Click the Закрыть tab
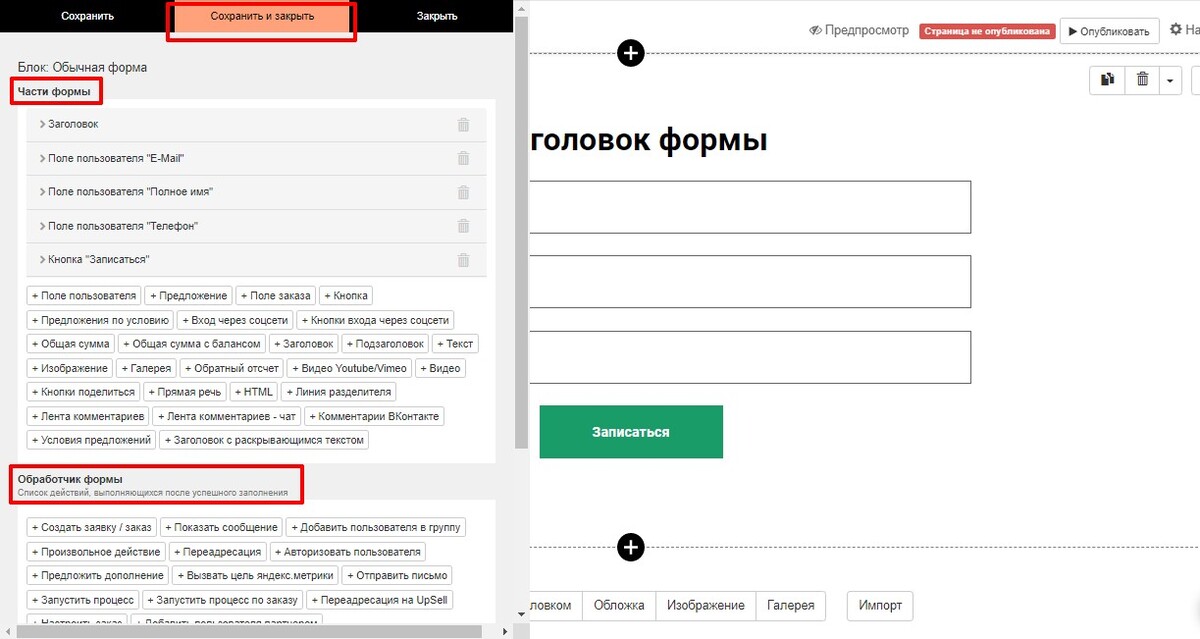Screen dimensions: 1200x639 (x=437, y=16)
